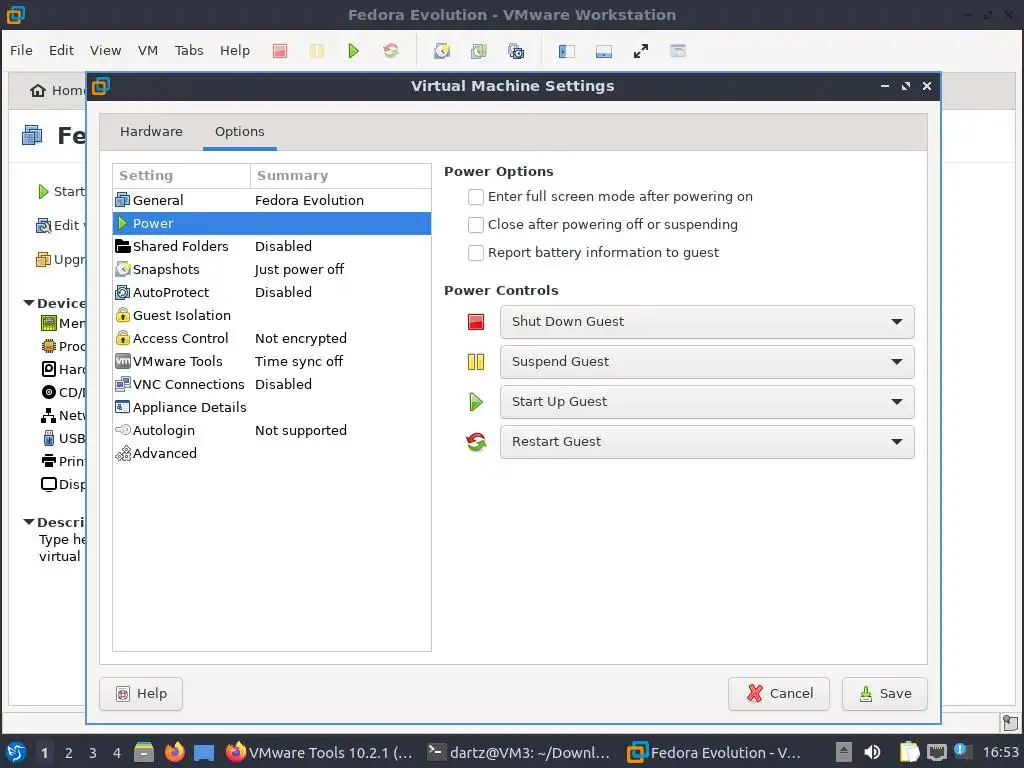Image resolution: width=1024 pixels, height=768 pixels.
Task: Click the Advanced gears icon
Action: pyautogui.click(x=123, y=453)
